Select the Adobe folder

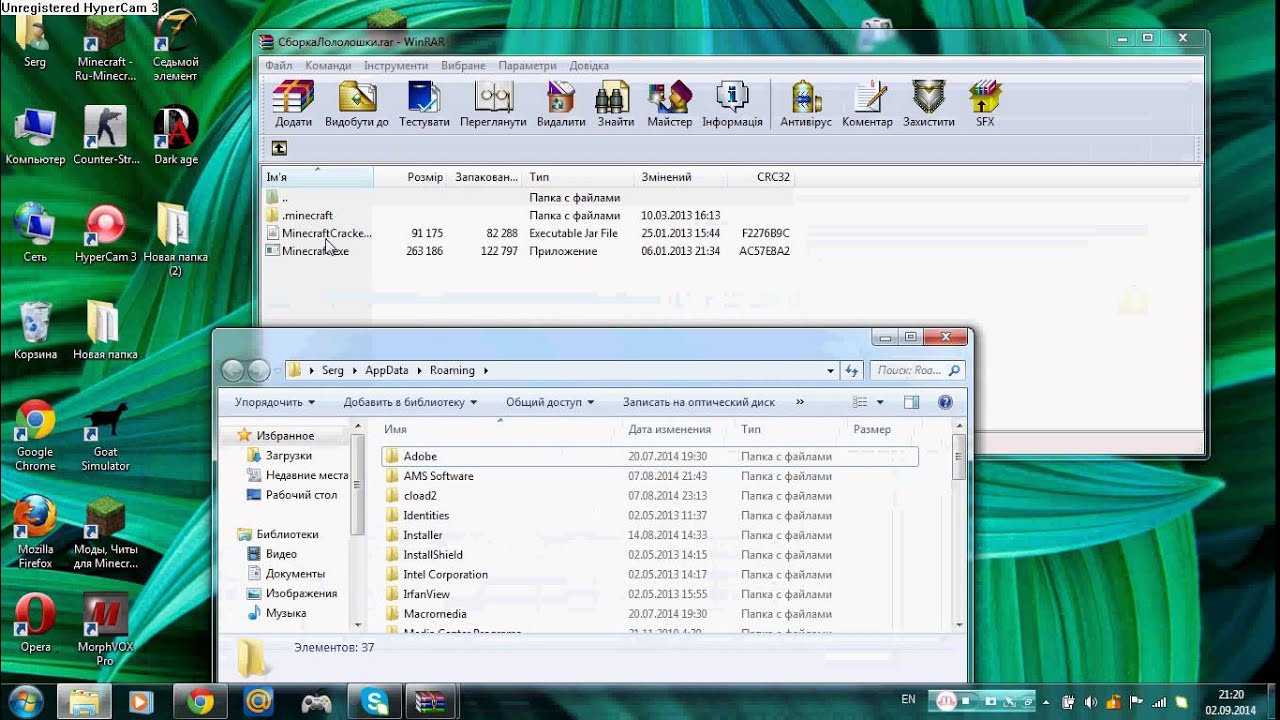[649, 456]
